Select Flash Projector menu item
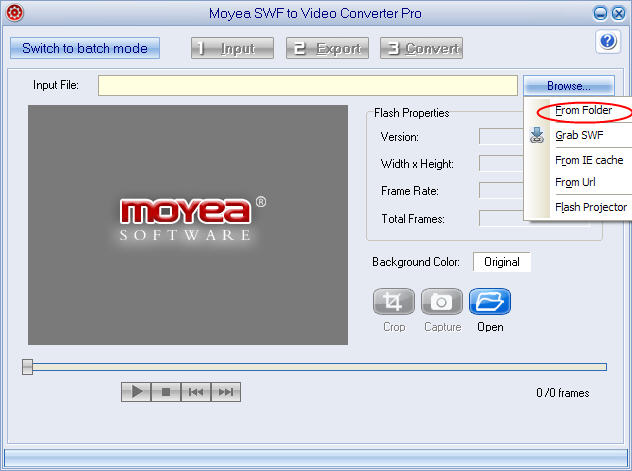632x471 pixels. tap(590, 207)
